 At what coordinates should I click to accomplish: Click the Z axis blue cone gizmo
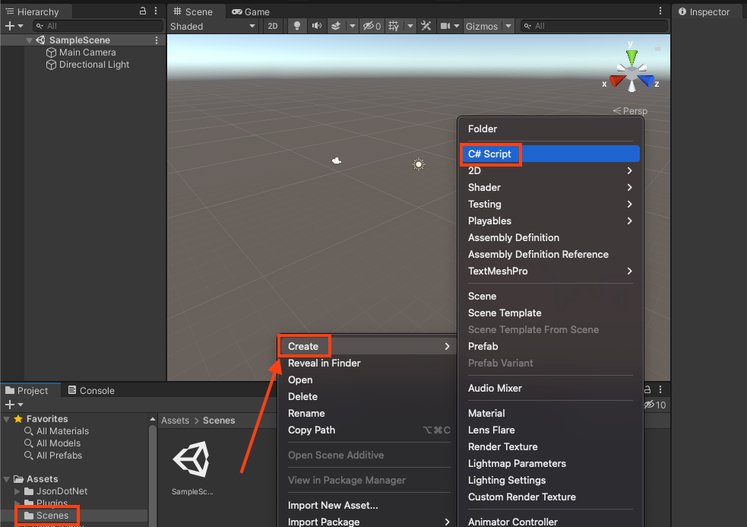pyautogui.click(x=646, y=81)
